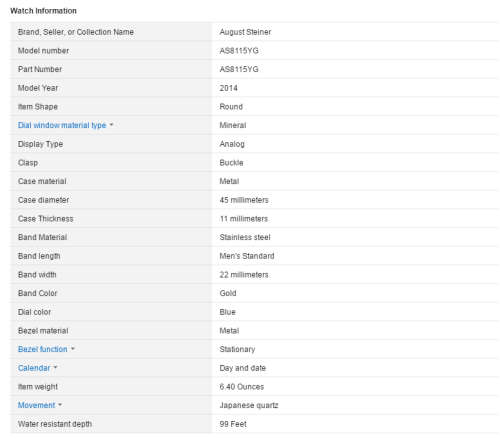Select the Stainless steel band material value
The height and width of the screenshot is (439, 500).
click(245, 237)
